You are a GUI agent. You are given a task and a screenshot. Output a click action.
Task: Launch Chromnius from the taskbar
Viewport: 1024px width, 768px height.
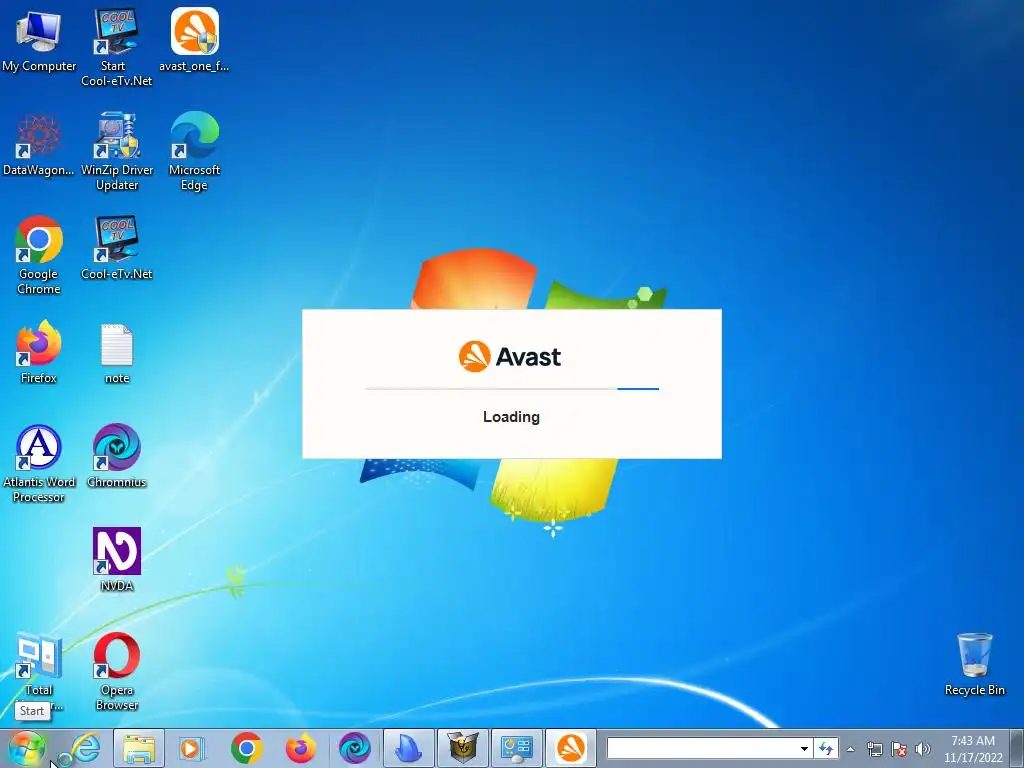coord(355,748)
